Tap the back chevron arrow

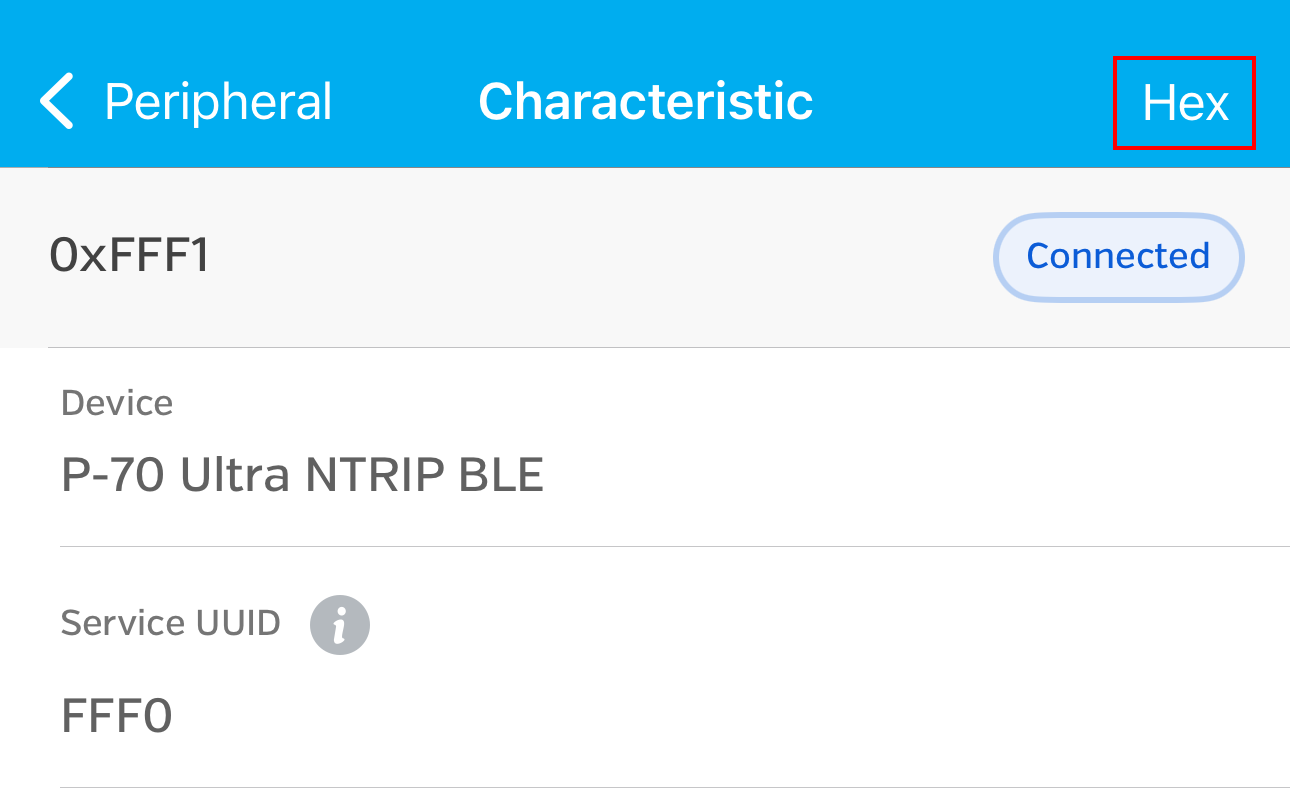[x=57, y=102]
